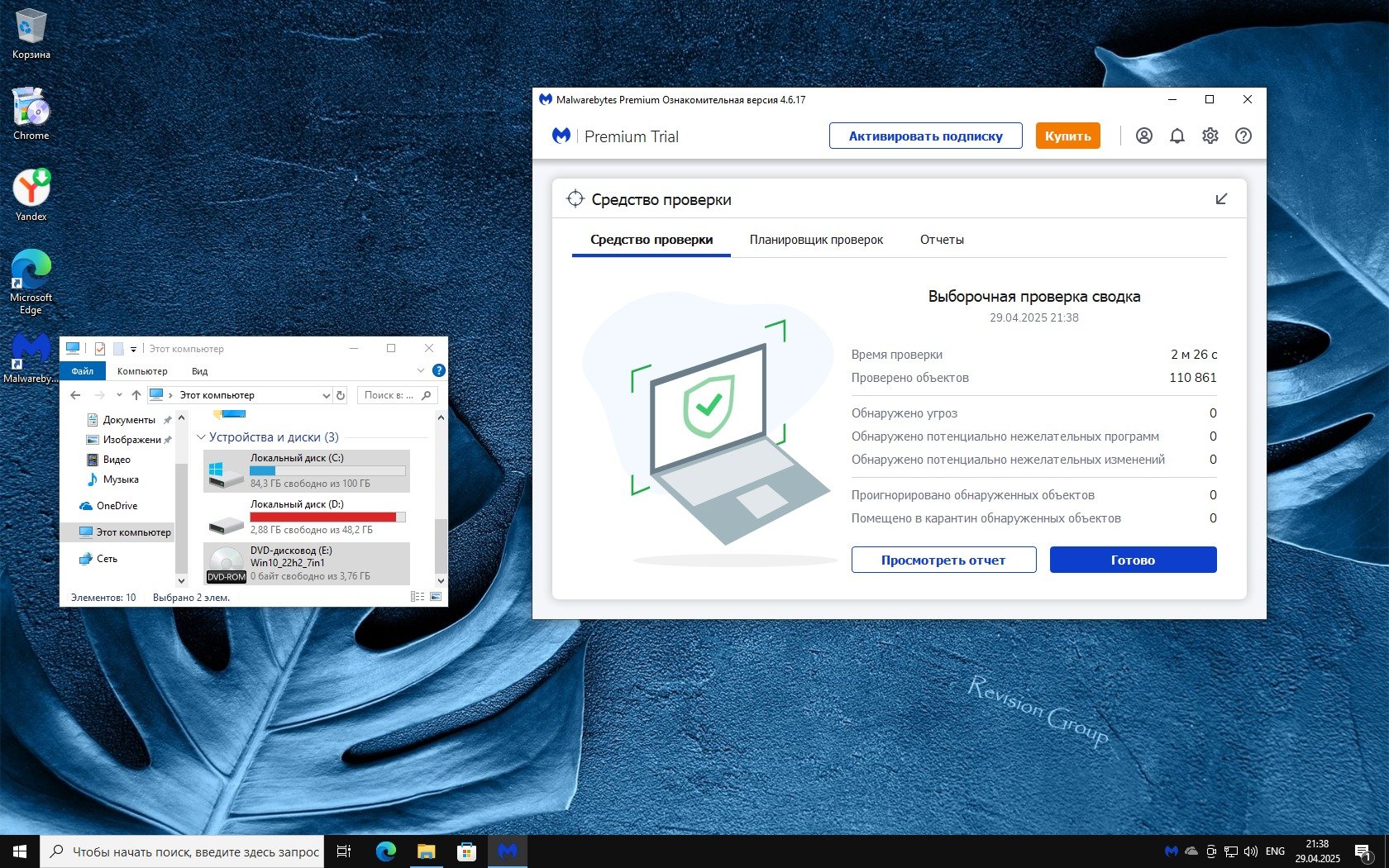Open OneDrive tray icon

pyautogui.click(x=1191, y=851)
